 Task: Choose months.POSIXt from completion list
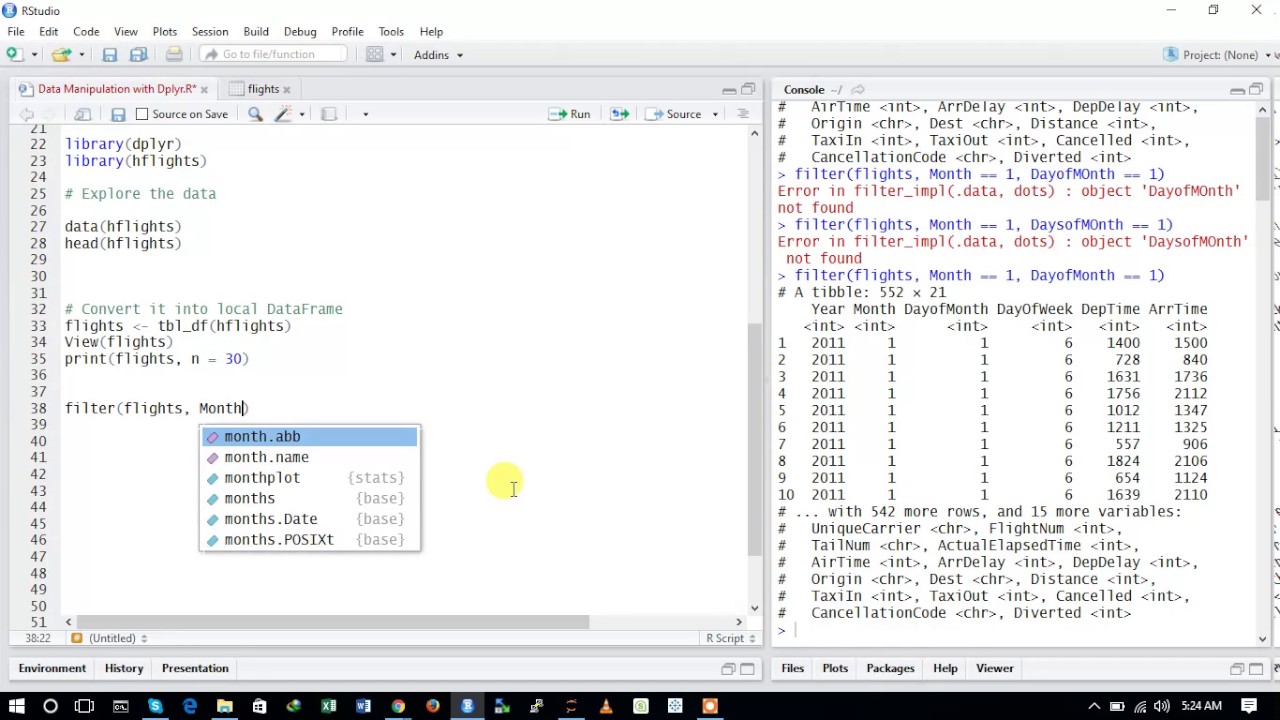click(x=310, y=540)
